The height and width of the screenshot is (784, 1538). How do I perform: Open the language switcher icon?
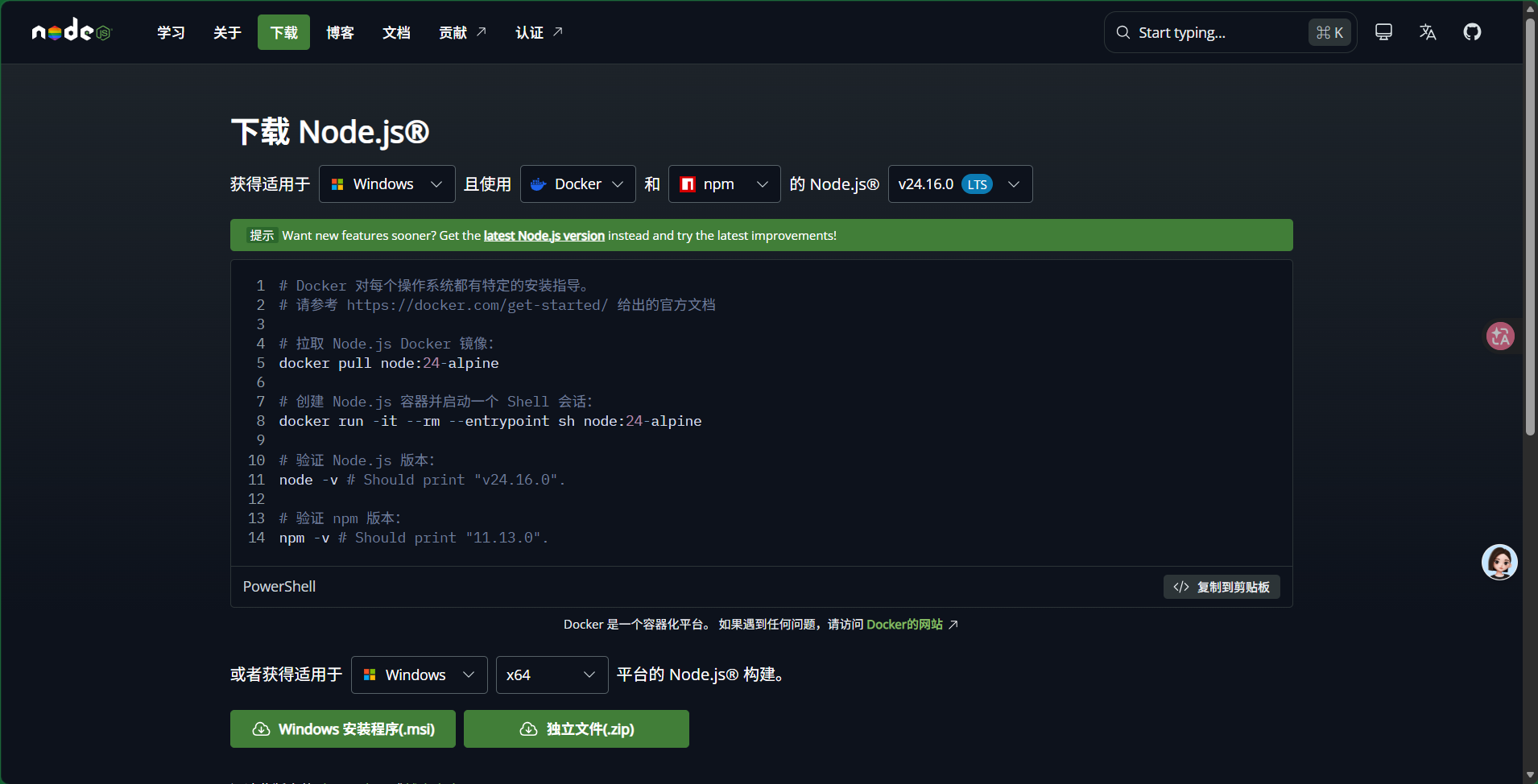(1428, 32)
